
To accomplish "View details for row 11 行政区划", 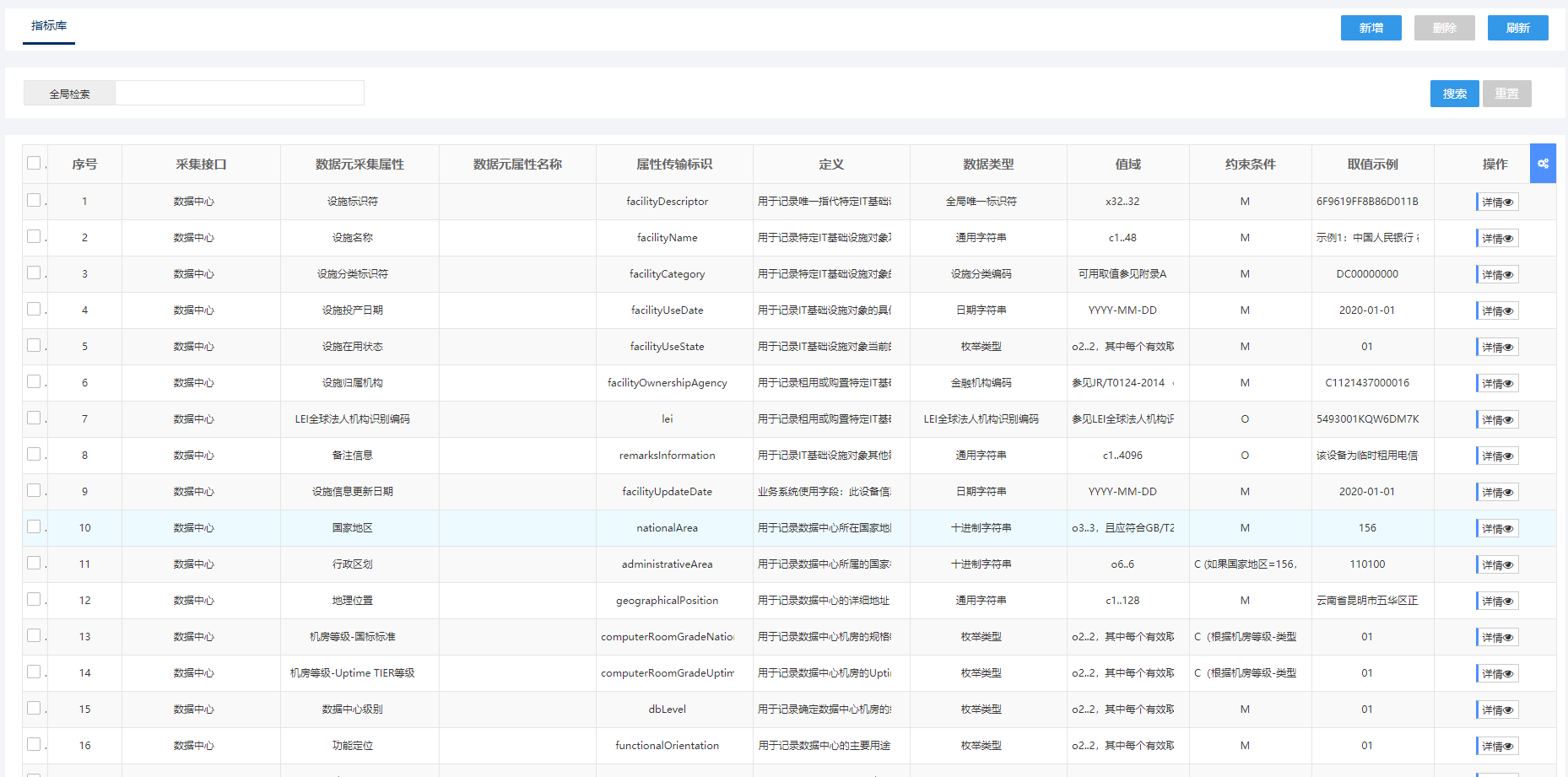I will 1497,565.
